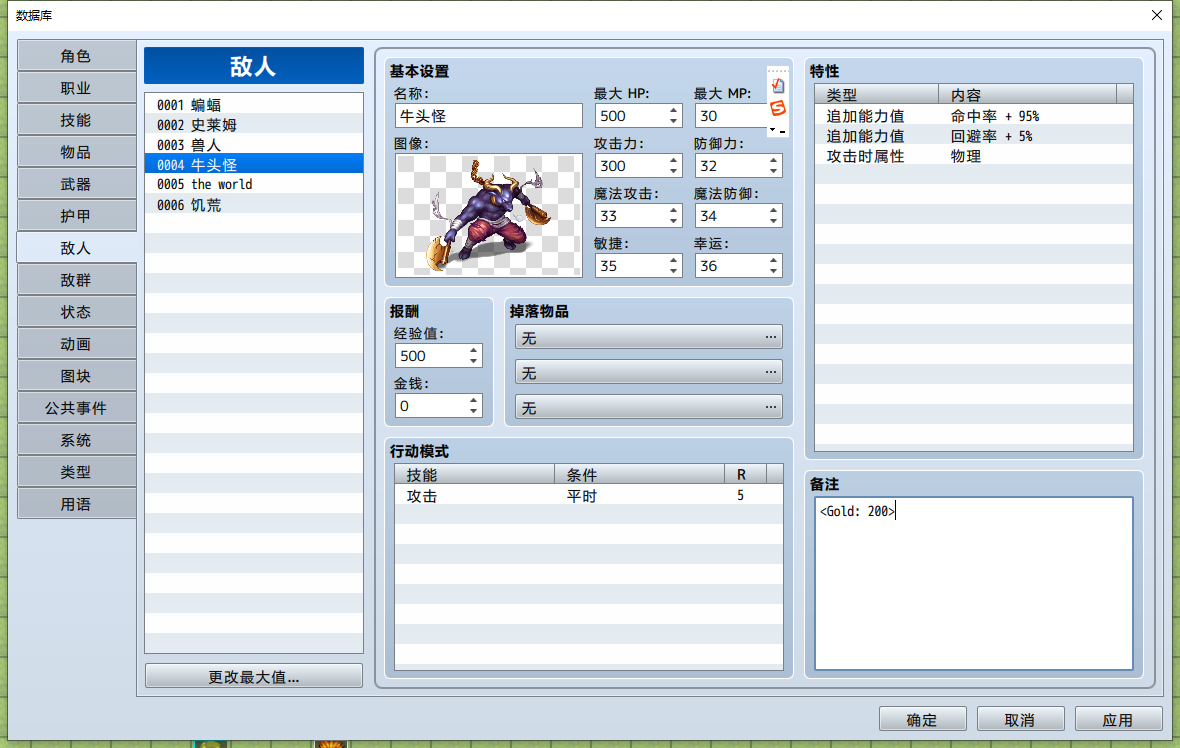Increase 幸运 value with the up arrow
This screenshot has height=748, width=1180.
coord(774,260)
